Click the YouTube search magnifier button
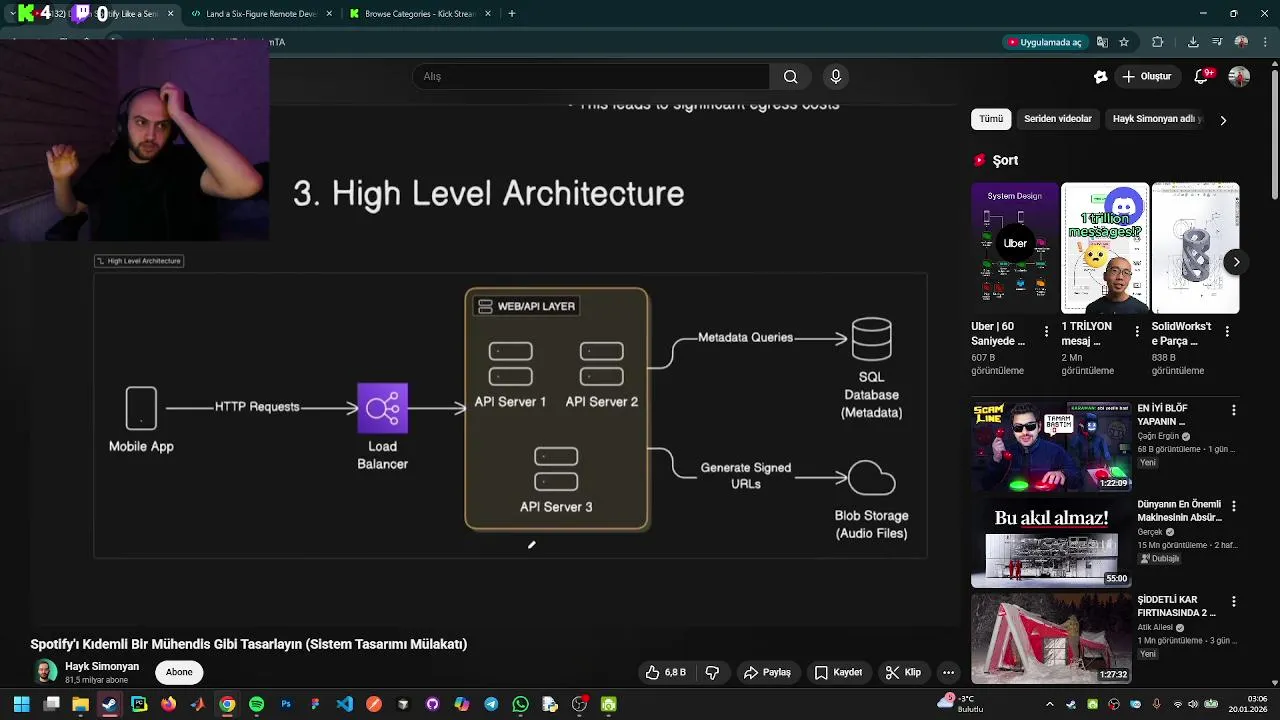The image size is (1280, 720). [790, 76]
